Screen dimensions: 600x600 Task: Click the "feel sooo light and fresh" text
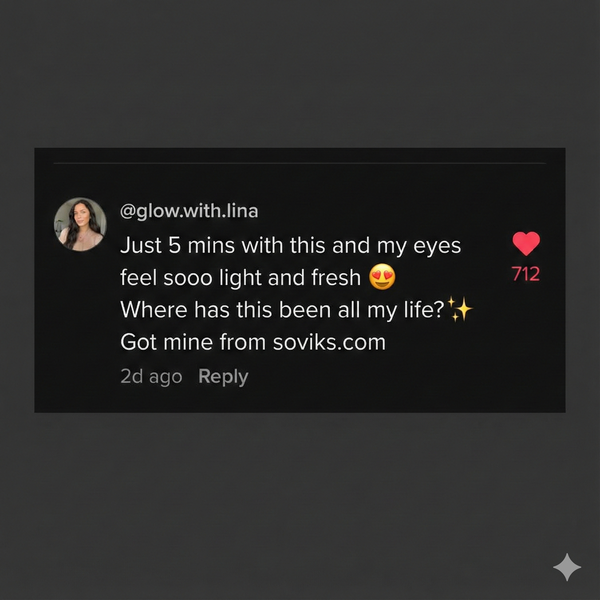click(x=240, y=277)
